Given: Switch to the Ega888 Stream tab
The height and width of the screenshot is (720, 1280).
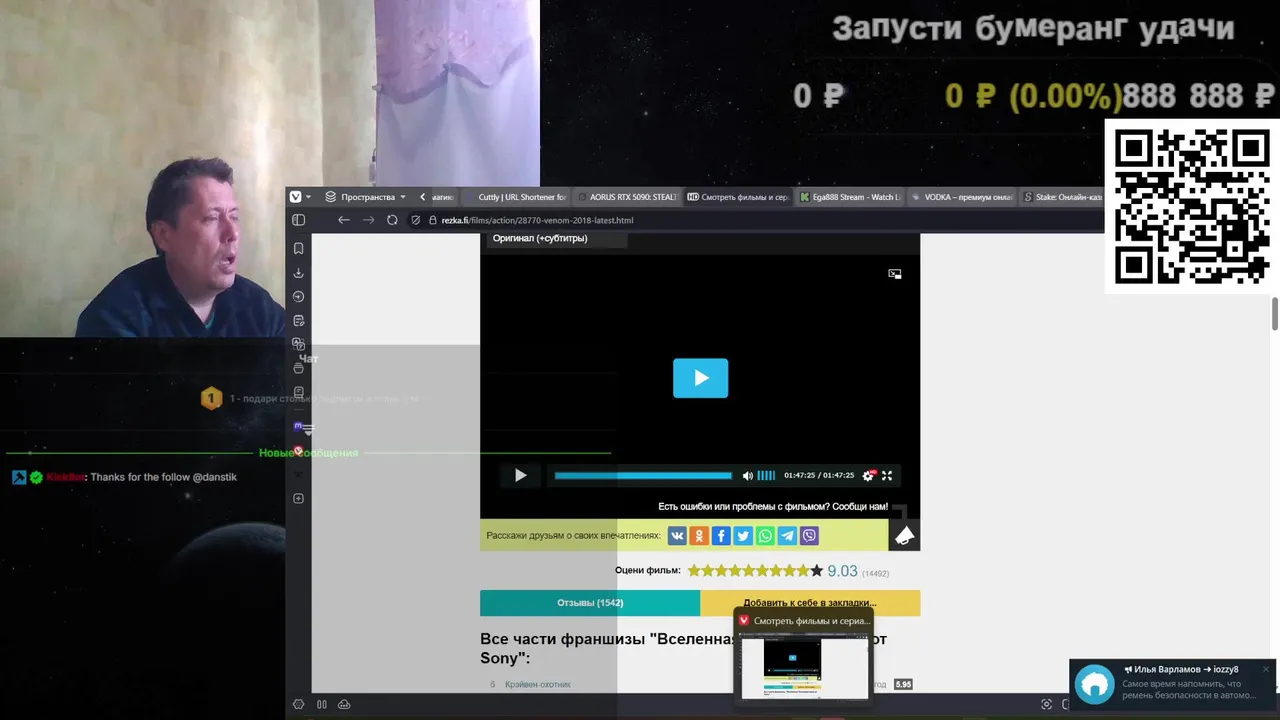Looking at the screenshot, I should pos(851,197).
